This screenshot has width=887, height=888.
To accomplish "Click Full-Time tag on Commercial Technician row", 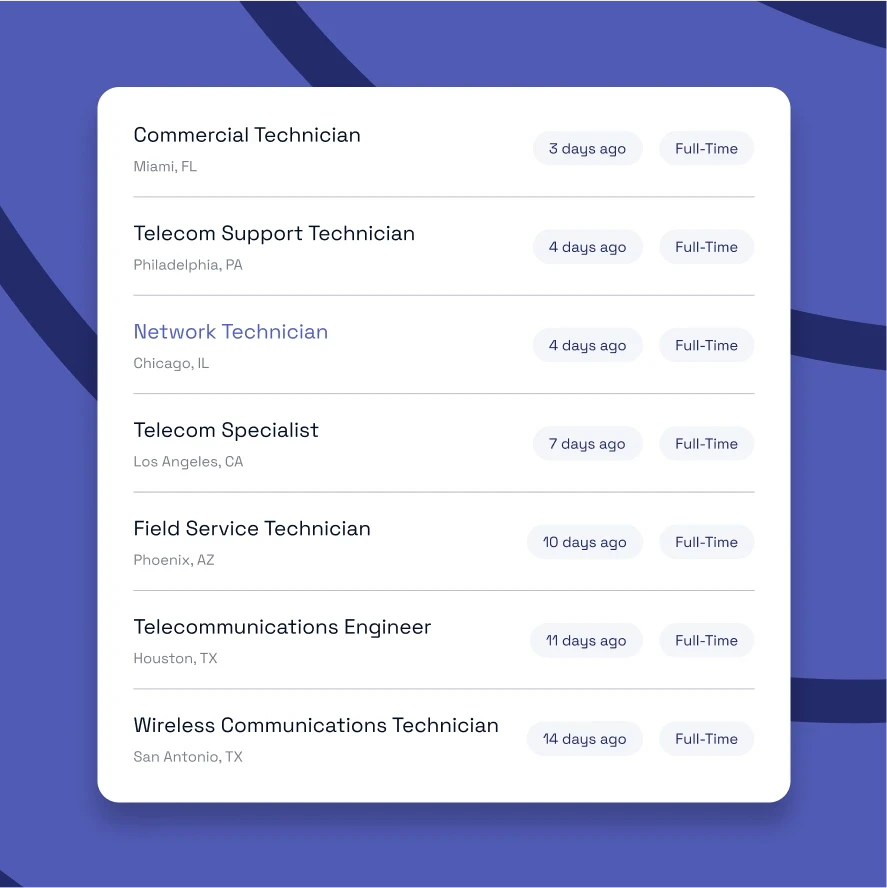I will 706,148.
